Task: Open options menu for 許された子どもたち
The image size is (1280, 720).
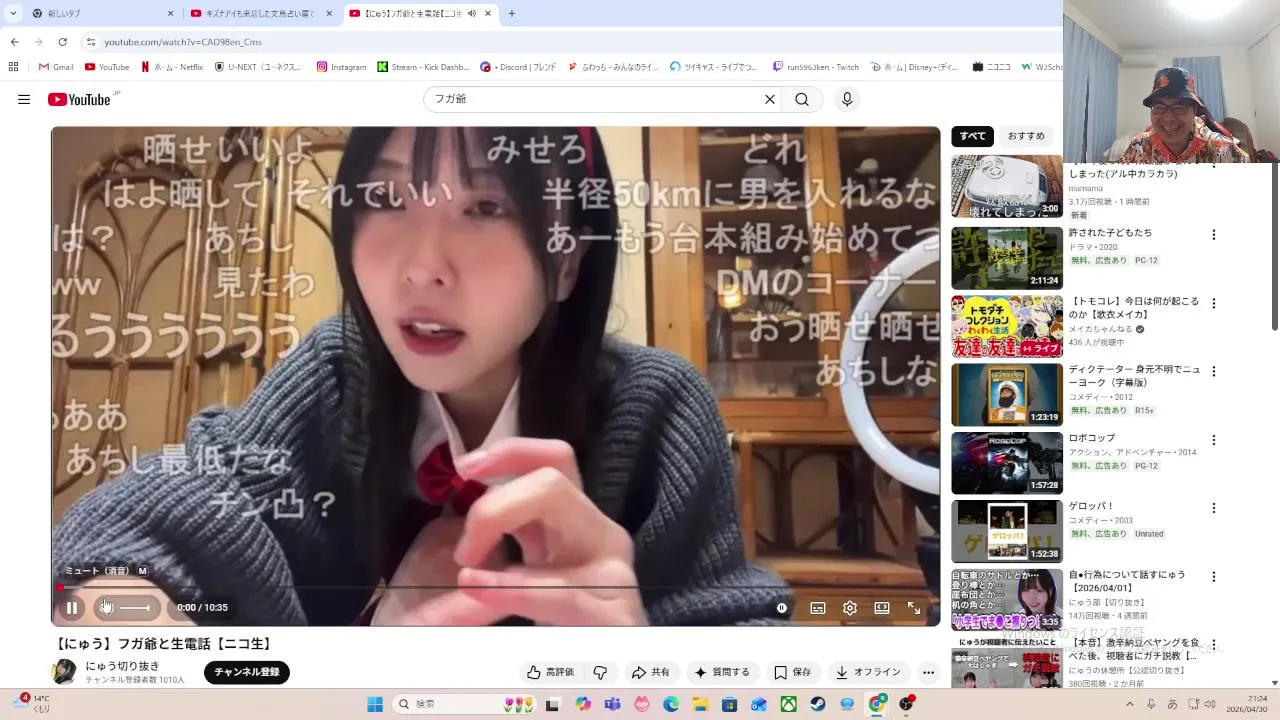Action: 1214,235
